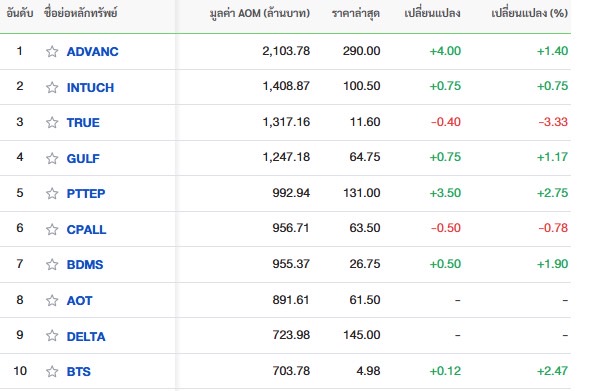Sort by มูลค่า AOM column header
This screenshot has width=589, height=391.
[x=260, y=14]
